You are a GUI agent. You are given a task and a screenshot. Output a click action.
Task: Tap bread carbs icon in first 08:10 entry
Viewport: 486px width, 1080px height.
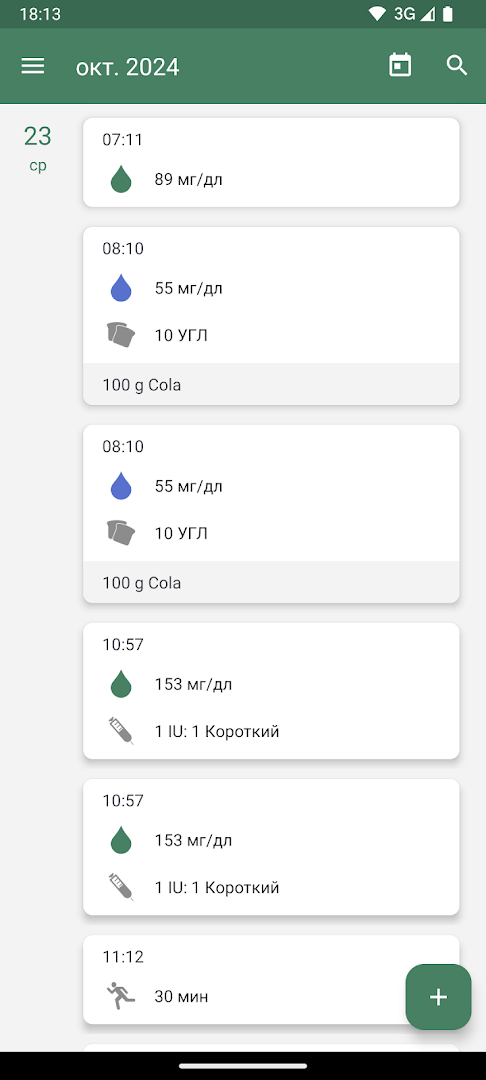pyautogui.click(x=120, y=335)
